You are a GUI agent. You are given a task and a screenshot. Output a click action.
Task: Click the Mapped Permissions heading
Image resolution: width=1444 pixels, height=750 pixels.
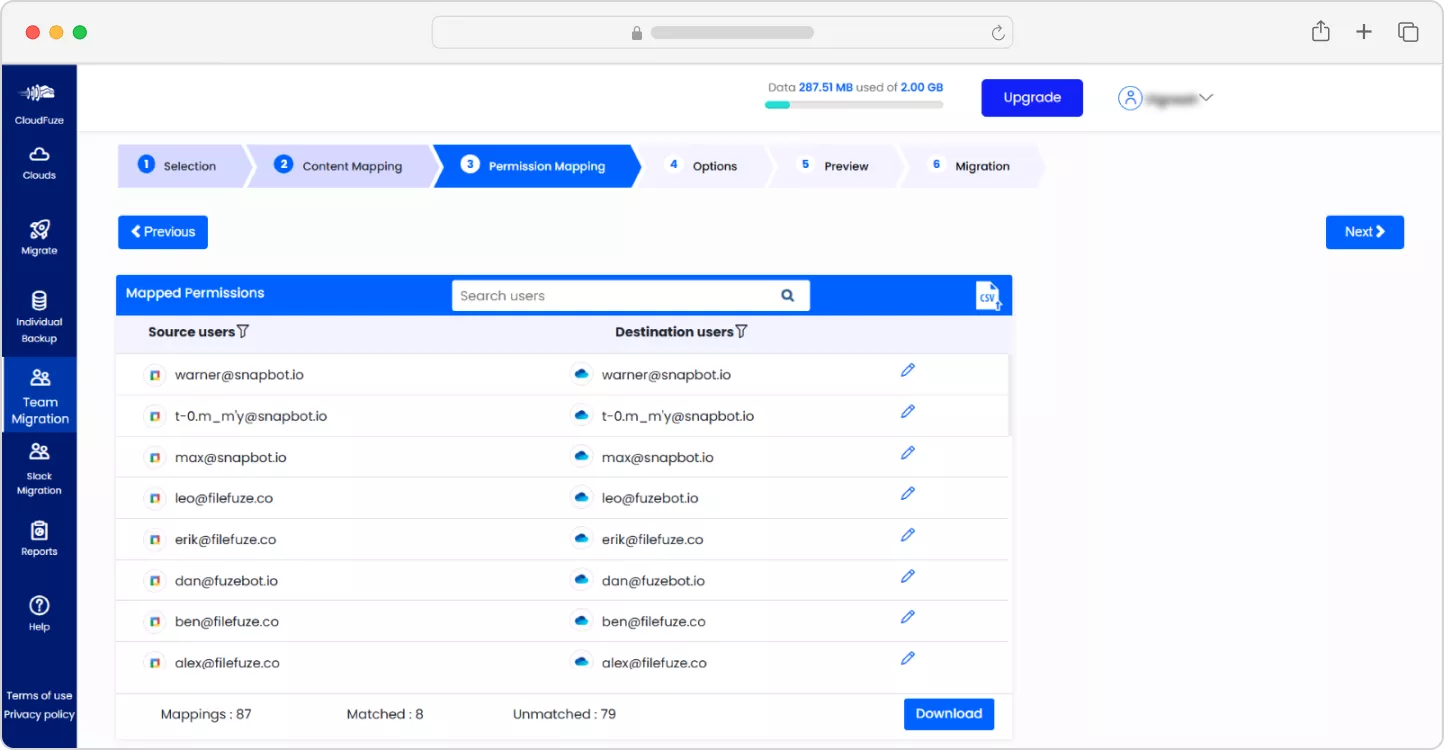click(x=195, y=293)
